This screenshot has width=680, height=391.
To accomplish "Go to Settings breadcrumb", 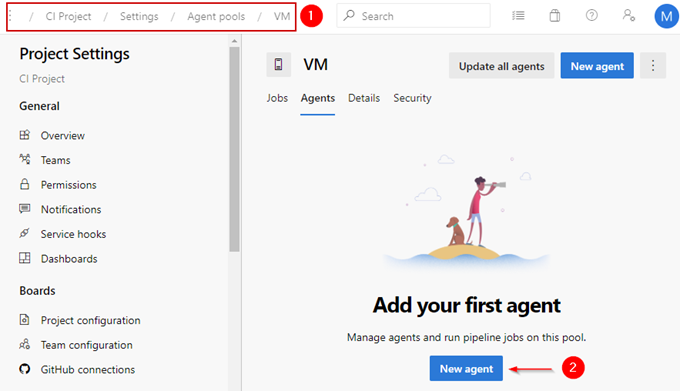I will (139, 16).
